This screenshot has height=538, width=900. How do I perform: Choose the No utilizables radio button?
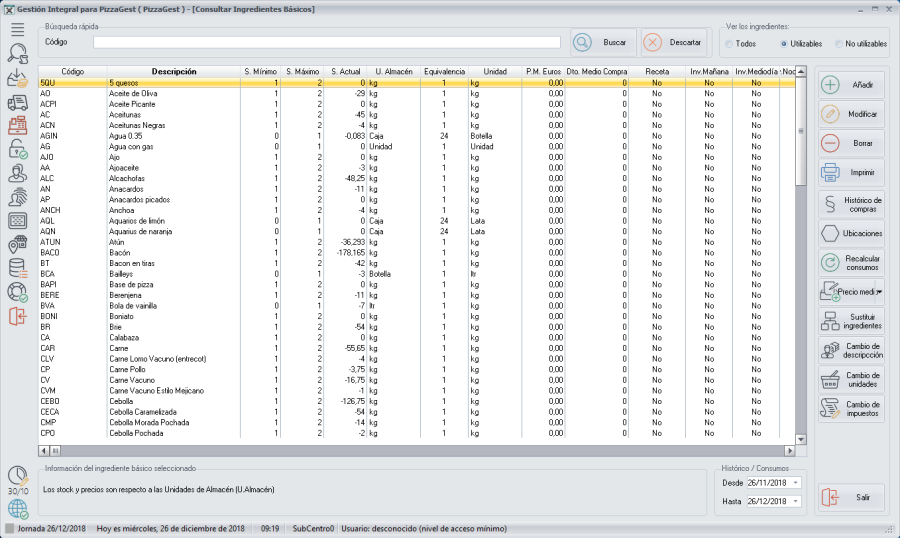click(838, 44)
